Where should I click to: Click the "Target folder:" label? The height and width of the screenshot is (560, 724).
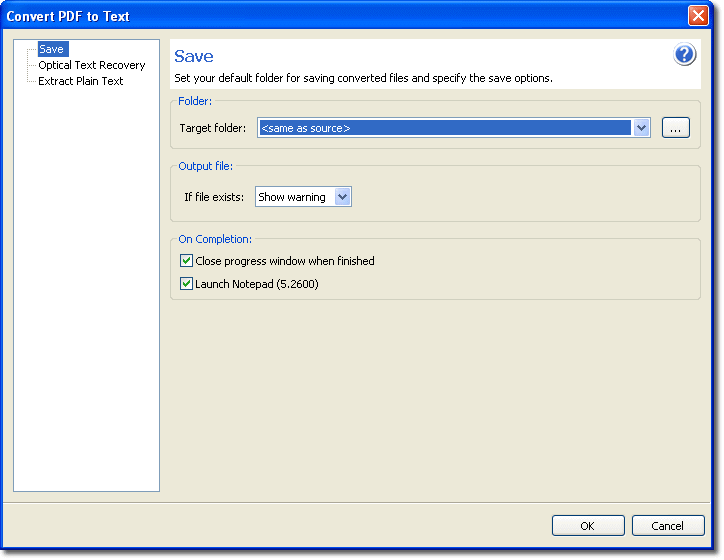tap(212, 128)
